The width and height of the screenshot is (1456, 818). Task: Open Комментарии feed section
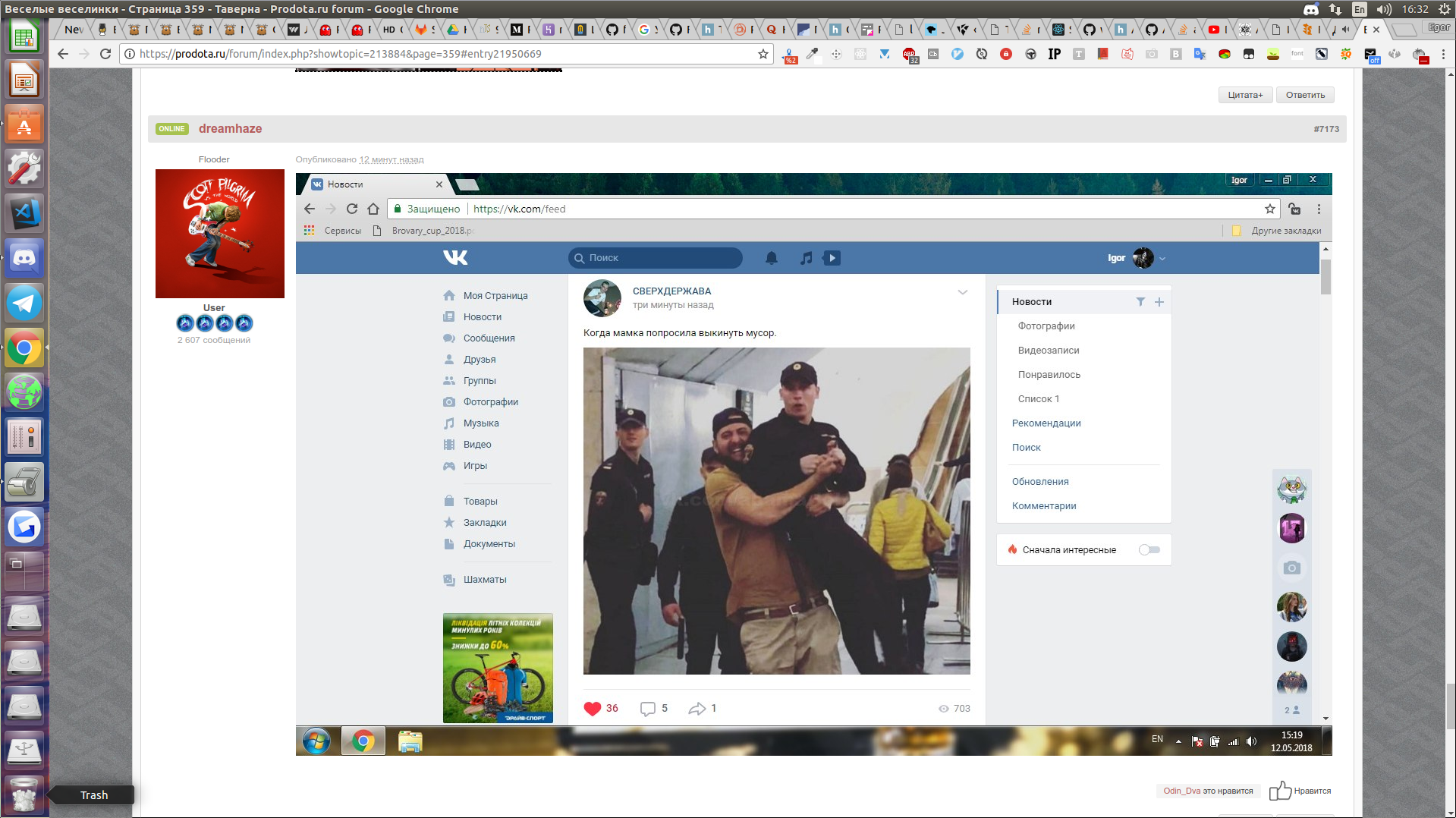[1044, 506]
